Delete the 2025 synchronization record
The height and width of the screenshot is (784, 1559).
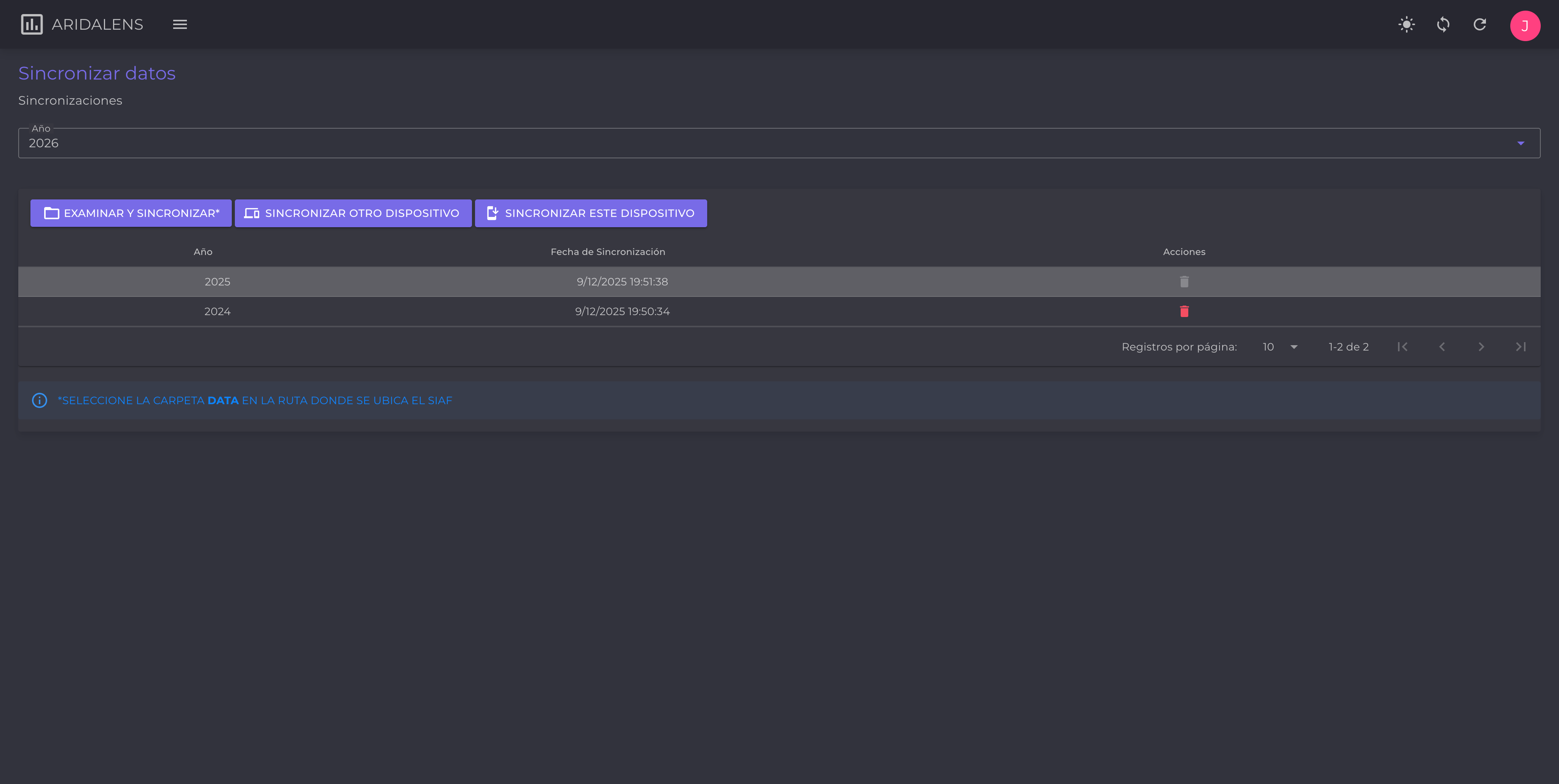1184,282
